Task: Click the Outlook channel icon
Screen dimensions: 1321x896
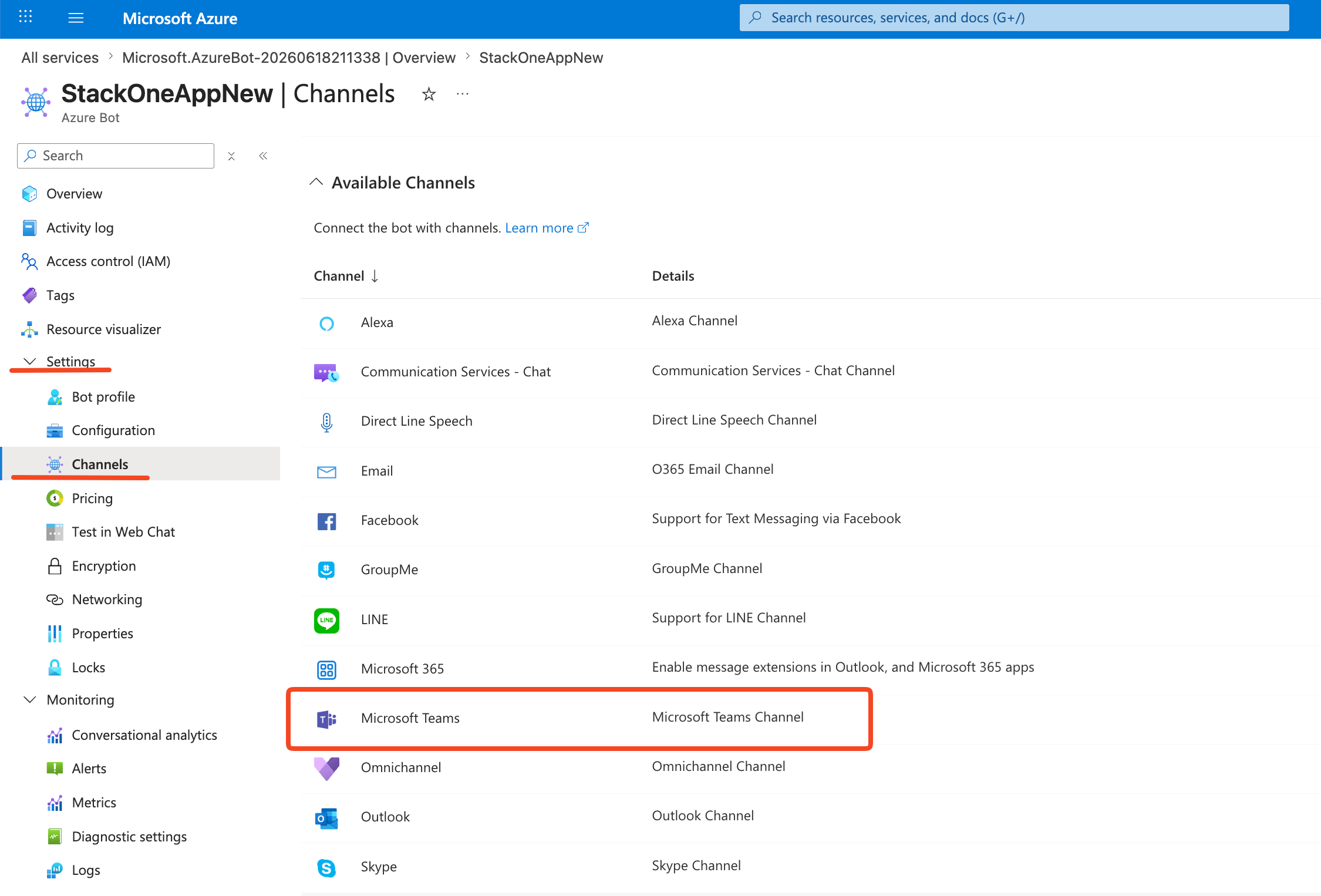Action: [326, 818]
